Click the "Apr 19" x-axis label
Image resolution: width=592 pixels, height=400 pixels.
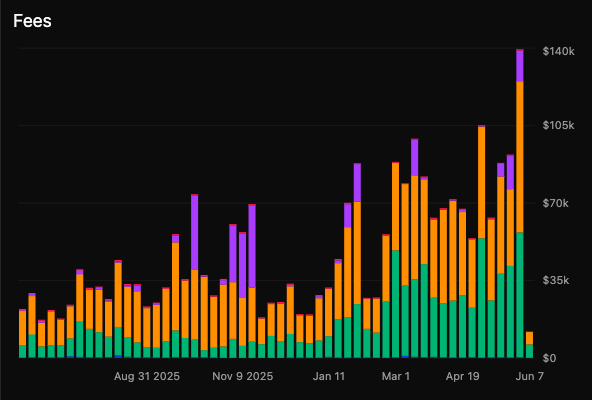[462, 376]
